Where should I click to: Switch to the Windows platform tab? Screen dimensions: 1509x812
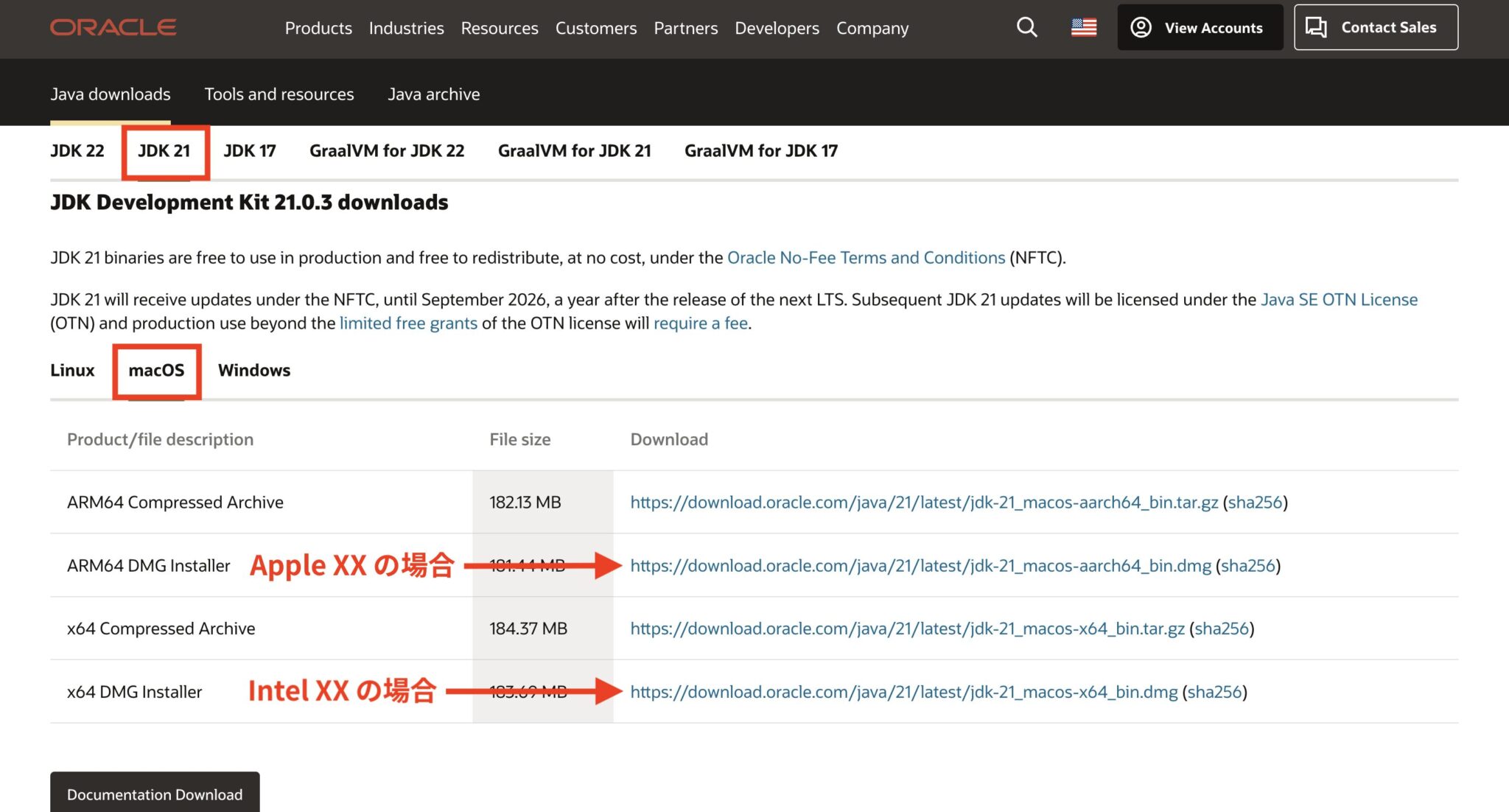pyautogui.click(x=253, y=371)
